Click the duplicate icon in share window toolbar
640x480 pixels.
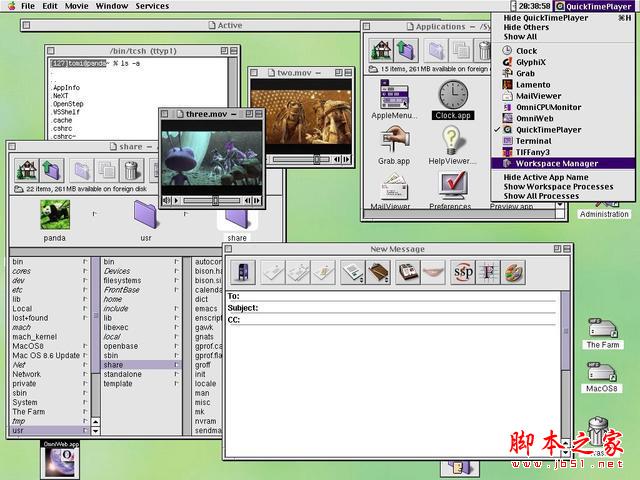[107, 170]
